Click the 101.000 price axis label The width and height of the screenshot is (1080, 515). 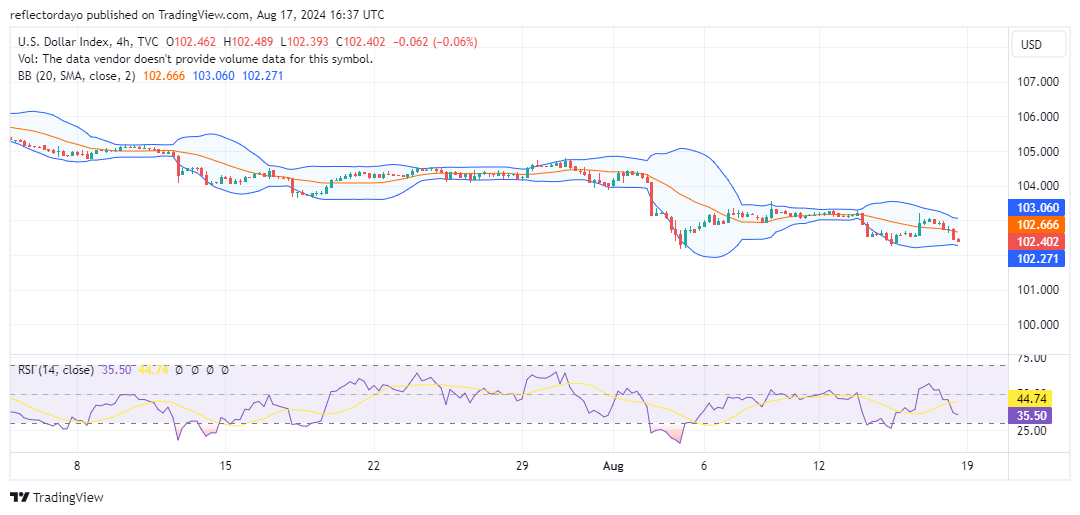coord(1038,290)
